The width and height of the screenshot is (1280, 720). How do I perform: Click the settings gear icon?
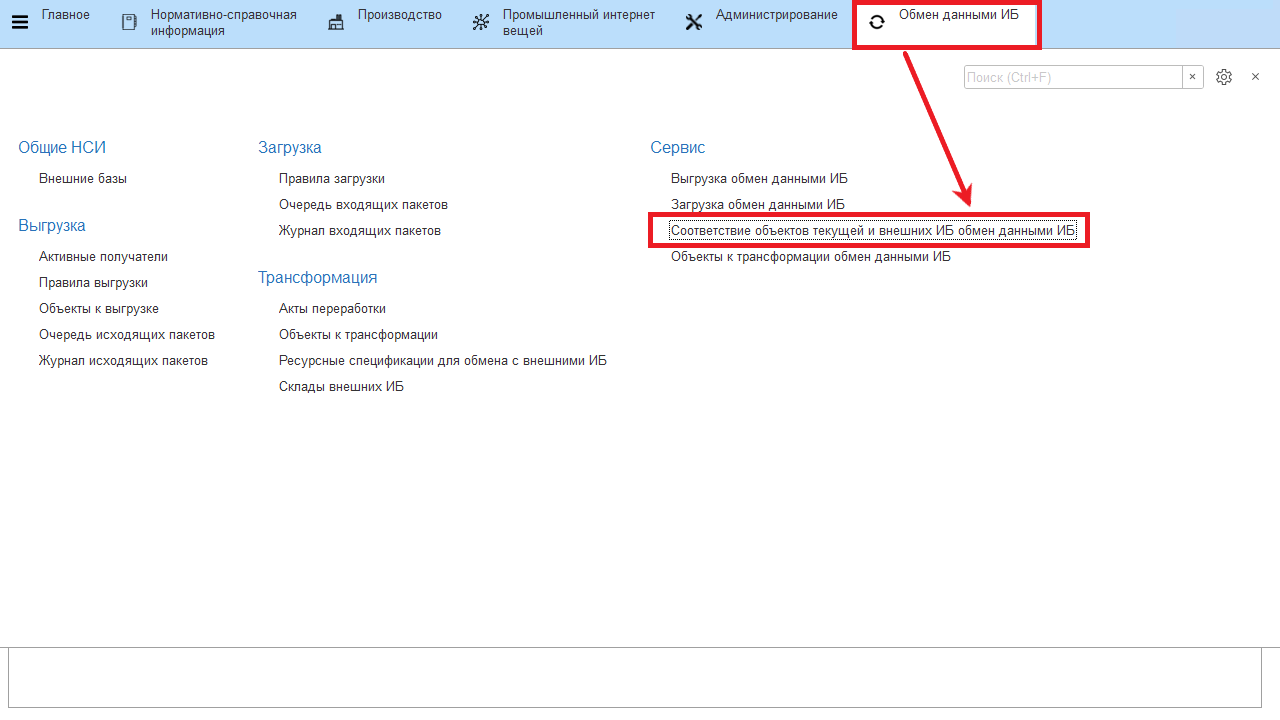[1224, 77]
